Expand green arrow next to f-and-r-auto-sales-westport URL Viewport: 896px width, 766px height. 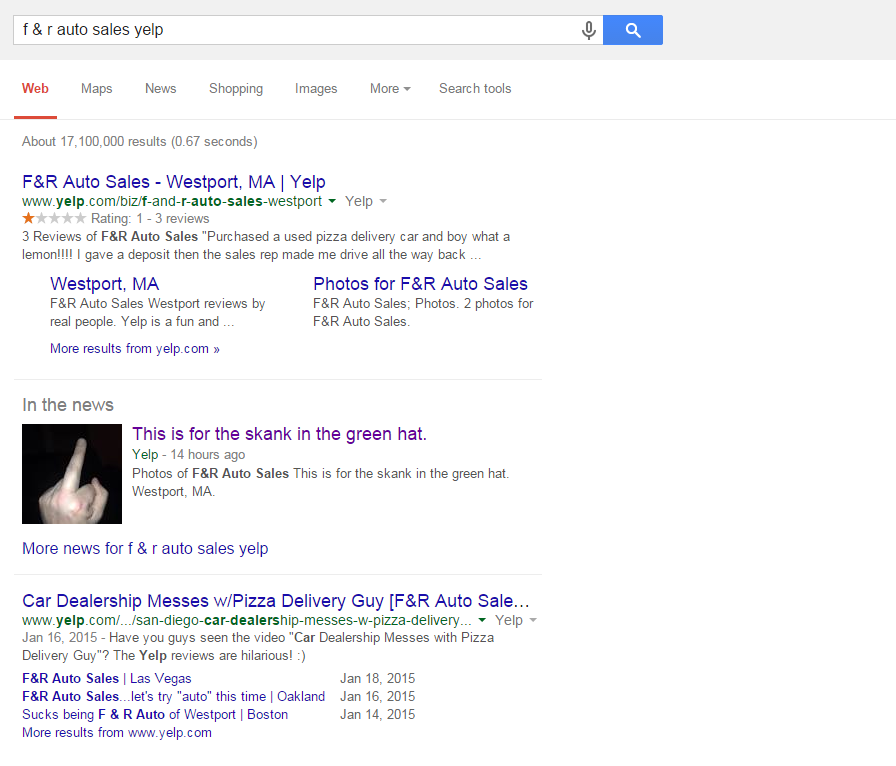click(x=332, y=201)
